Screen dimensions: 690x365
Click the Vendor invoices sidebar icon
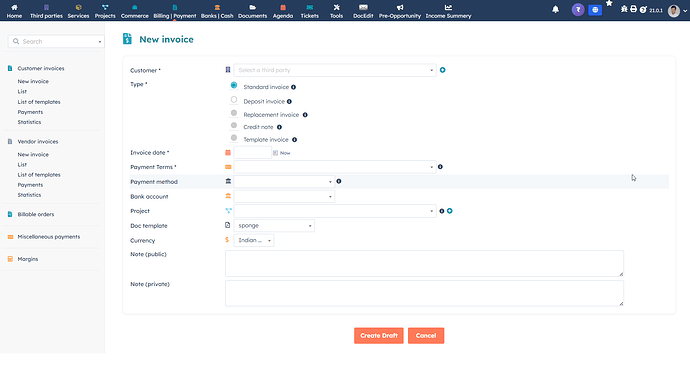tap(10, 141)
